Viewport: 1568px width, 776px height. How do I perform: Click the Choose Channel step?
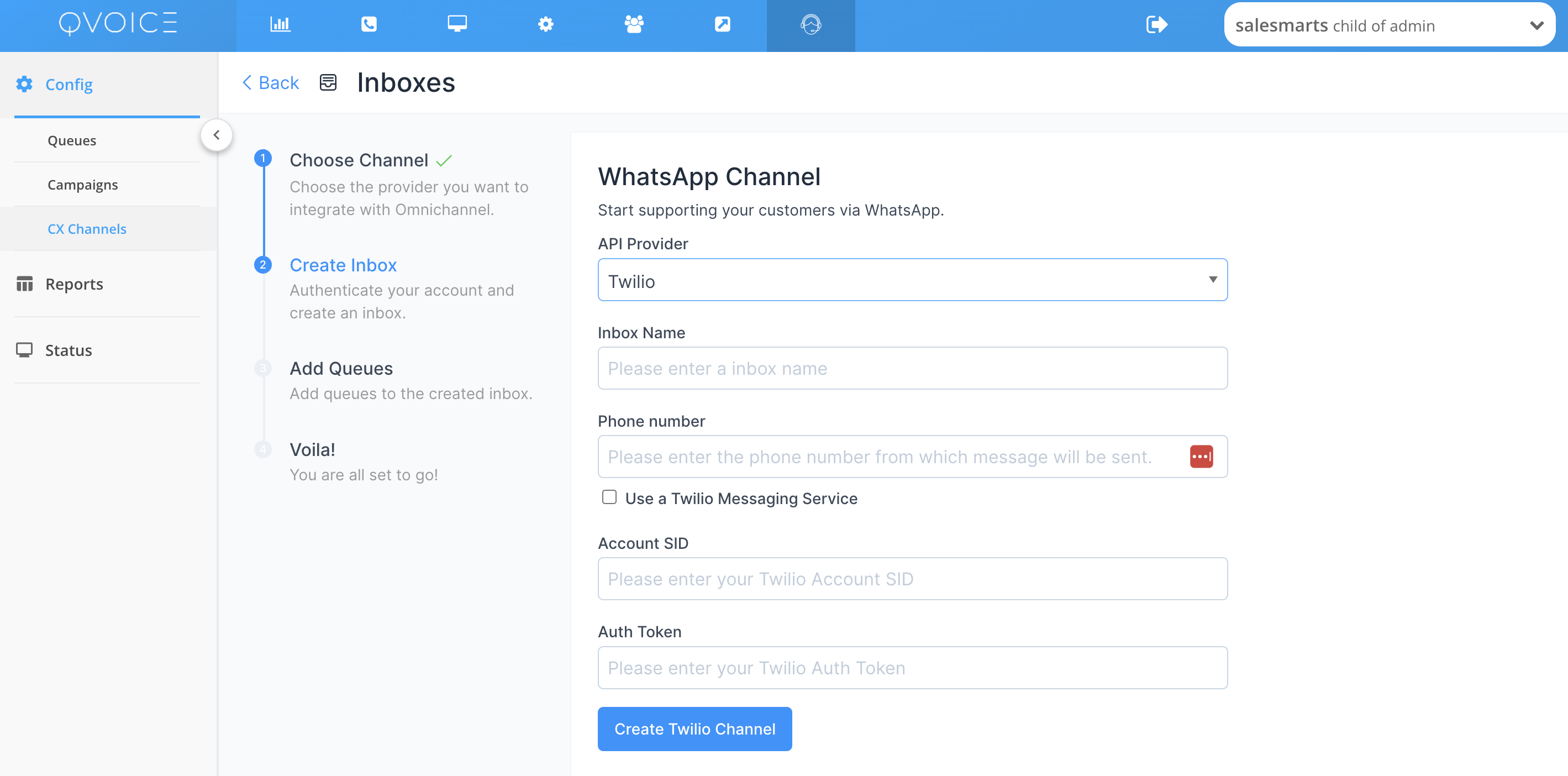(x=359, y=160)
